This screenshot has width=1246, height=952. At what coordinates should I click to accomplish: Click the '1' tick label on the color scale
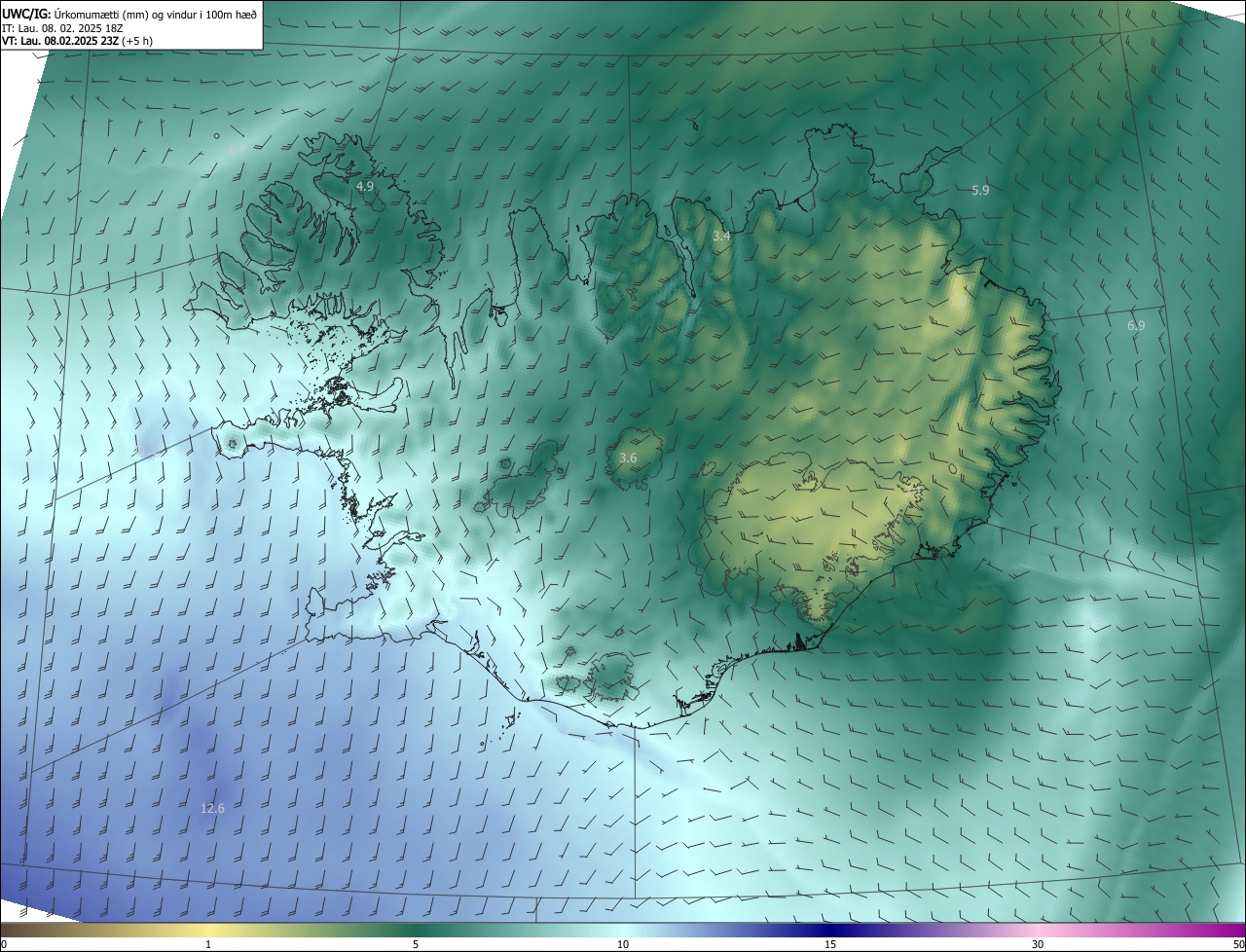(208, 944)
